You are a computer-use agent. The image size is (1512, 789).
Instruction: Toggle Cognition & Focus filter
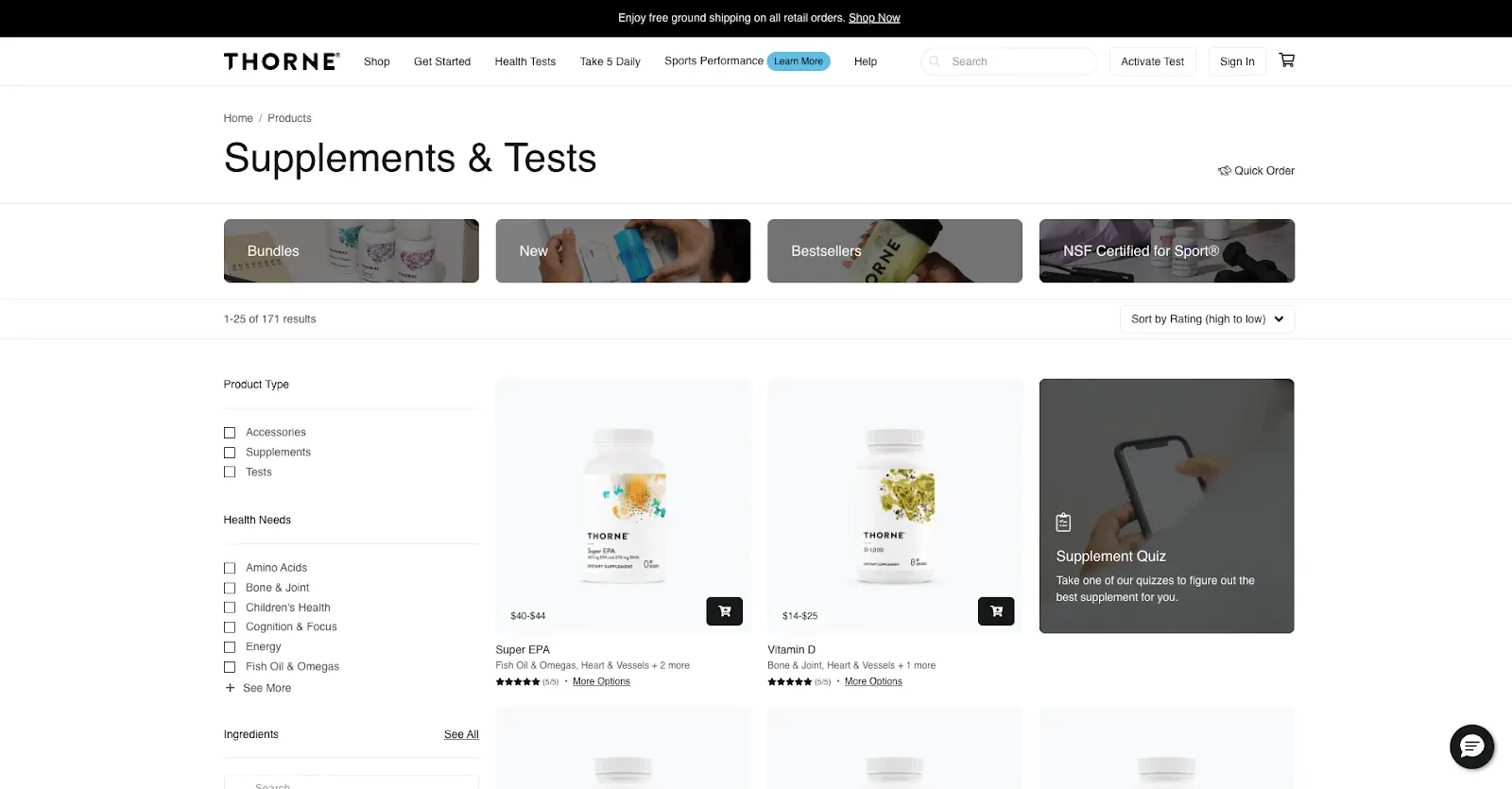click(230, 627)
